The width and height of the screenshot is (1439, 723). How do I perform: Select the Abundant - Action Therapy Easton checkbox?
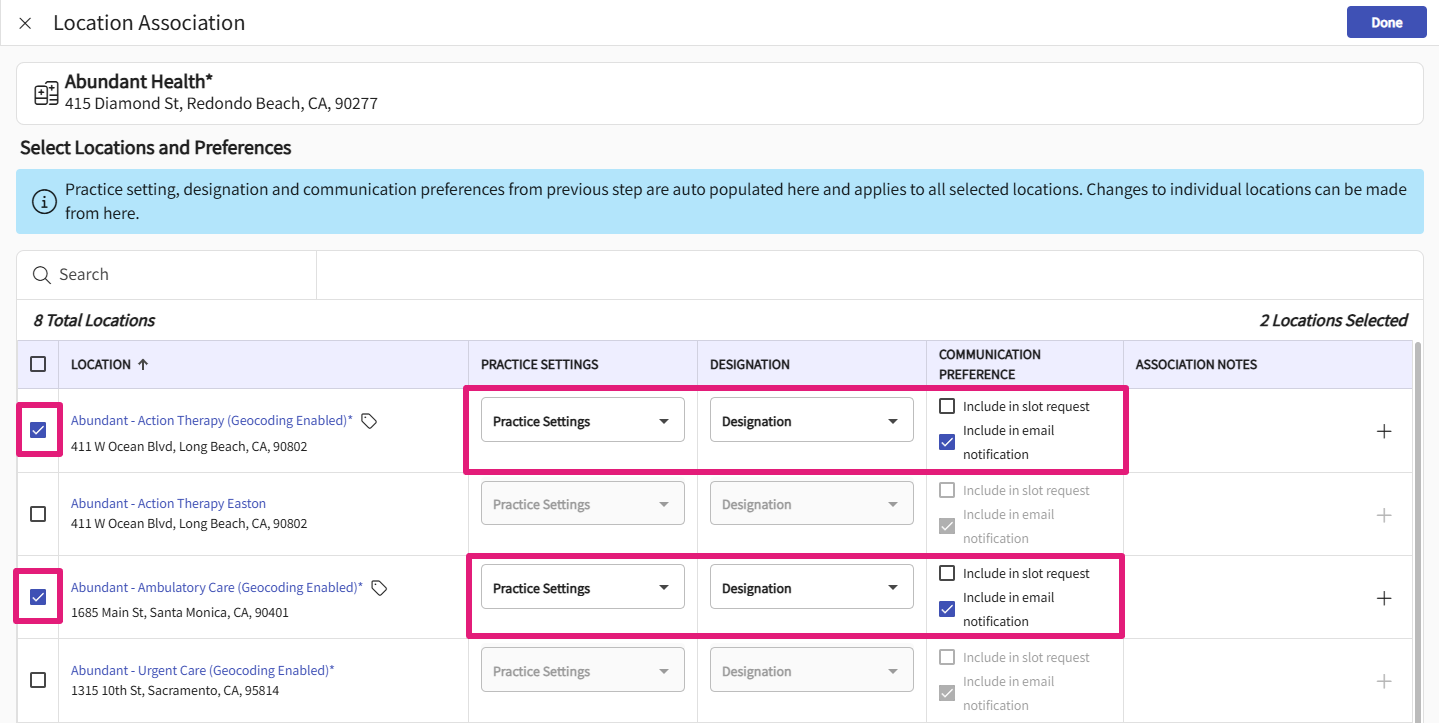point(38,514)
